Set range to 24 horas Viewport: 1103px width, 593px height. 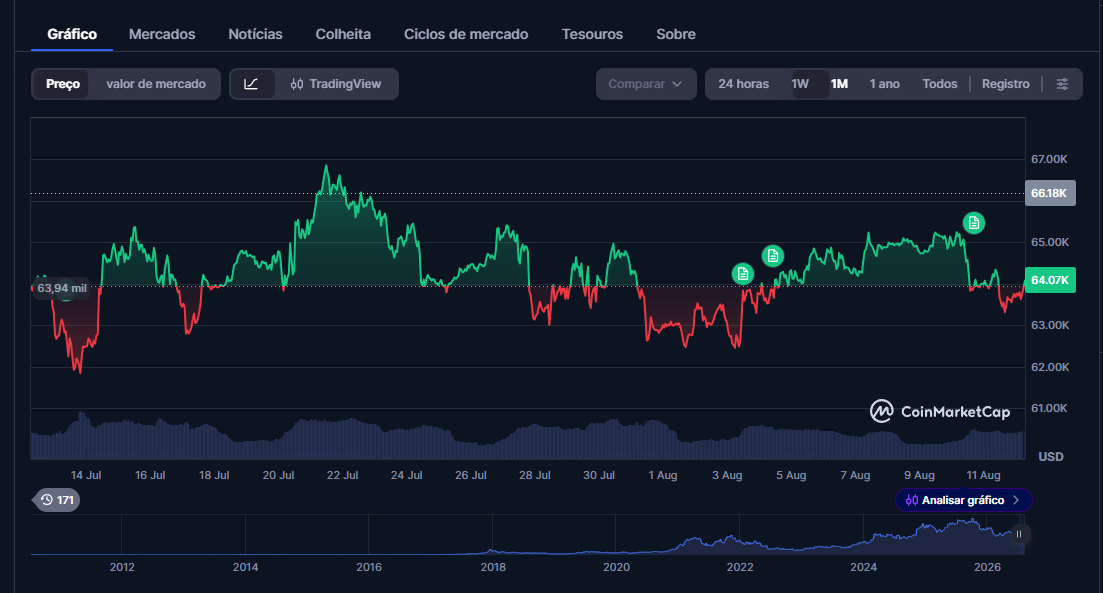[x=744, y=84]
